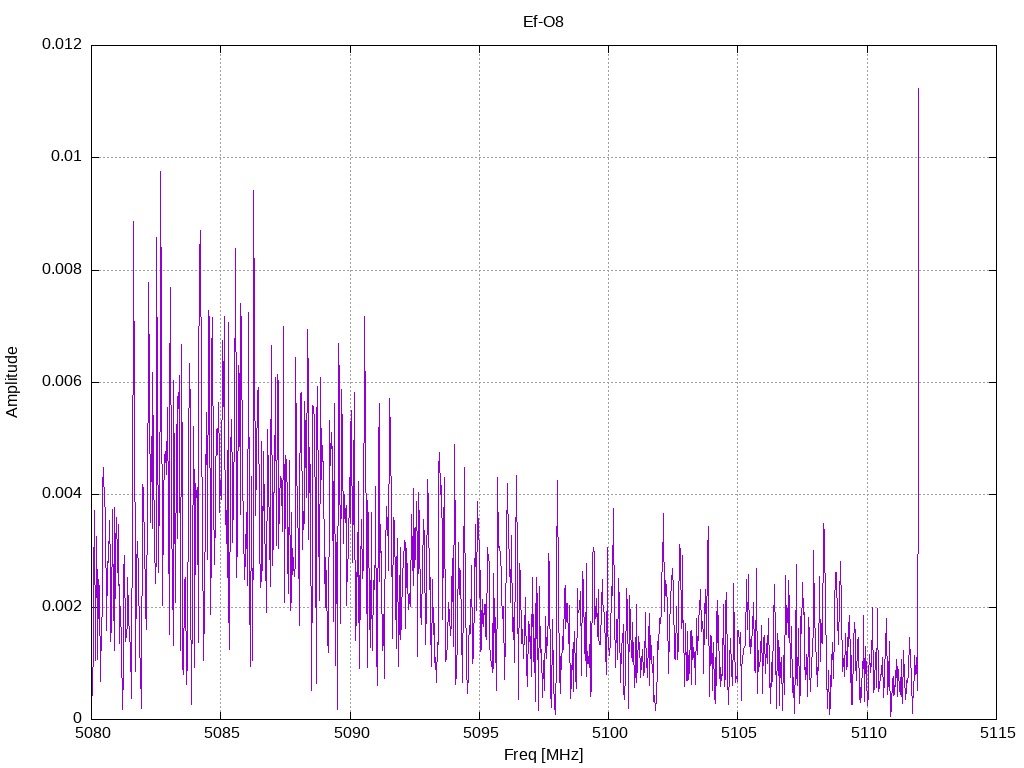Image resolution: width=1024 pixels, height=768 pixels.
Task: Click the 5080 x-axis tick label
Action: click(92, 733)
